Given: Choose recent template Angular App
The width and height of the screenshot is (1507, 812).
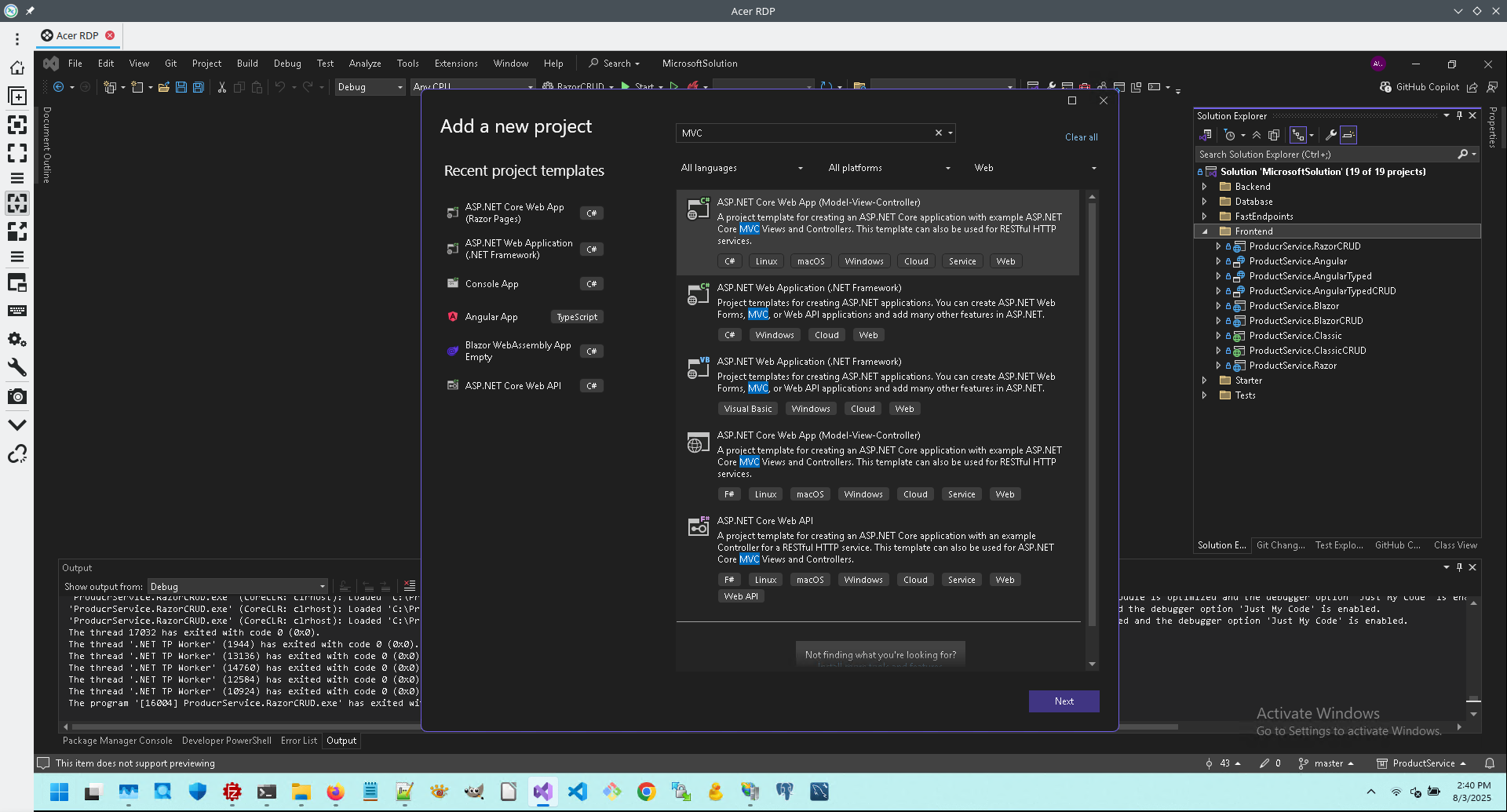Looking at the screenshot, I should tap(524, 317).
